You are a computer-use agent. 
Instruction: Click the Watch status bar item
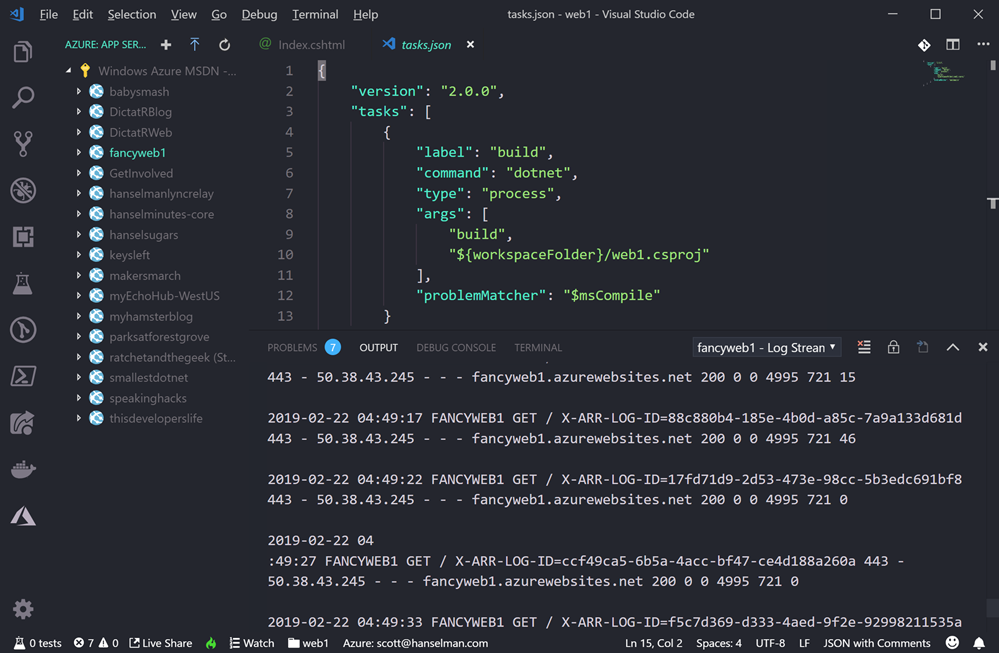[x=252, y=643]
